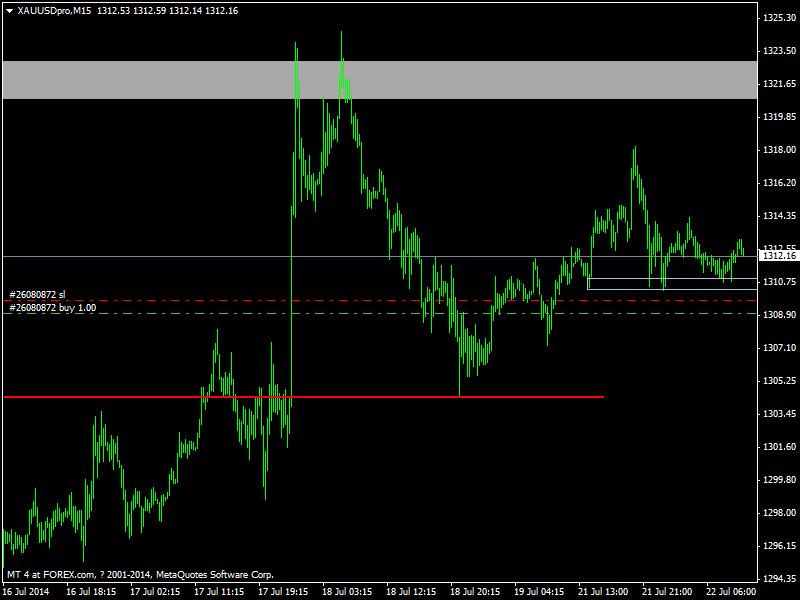Click time axis label 18 Jul 12:15

411,592
